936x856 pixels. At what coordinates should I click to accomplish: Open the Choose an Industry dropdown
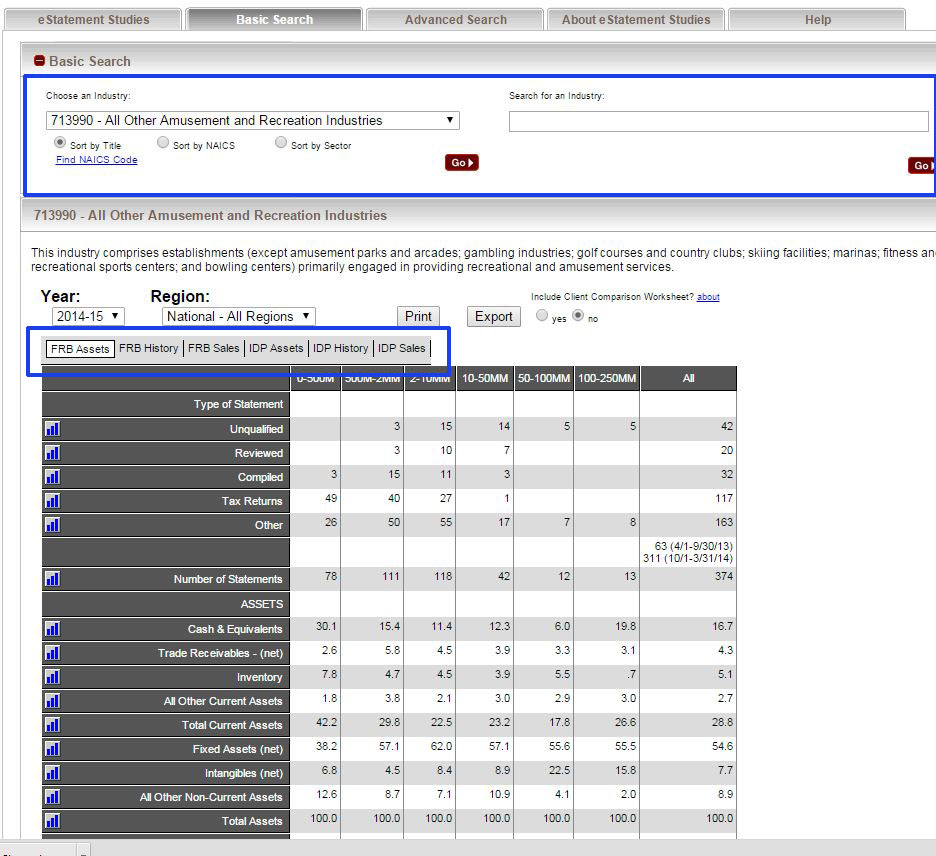click(252, 119)
